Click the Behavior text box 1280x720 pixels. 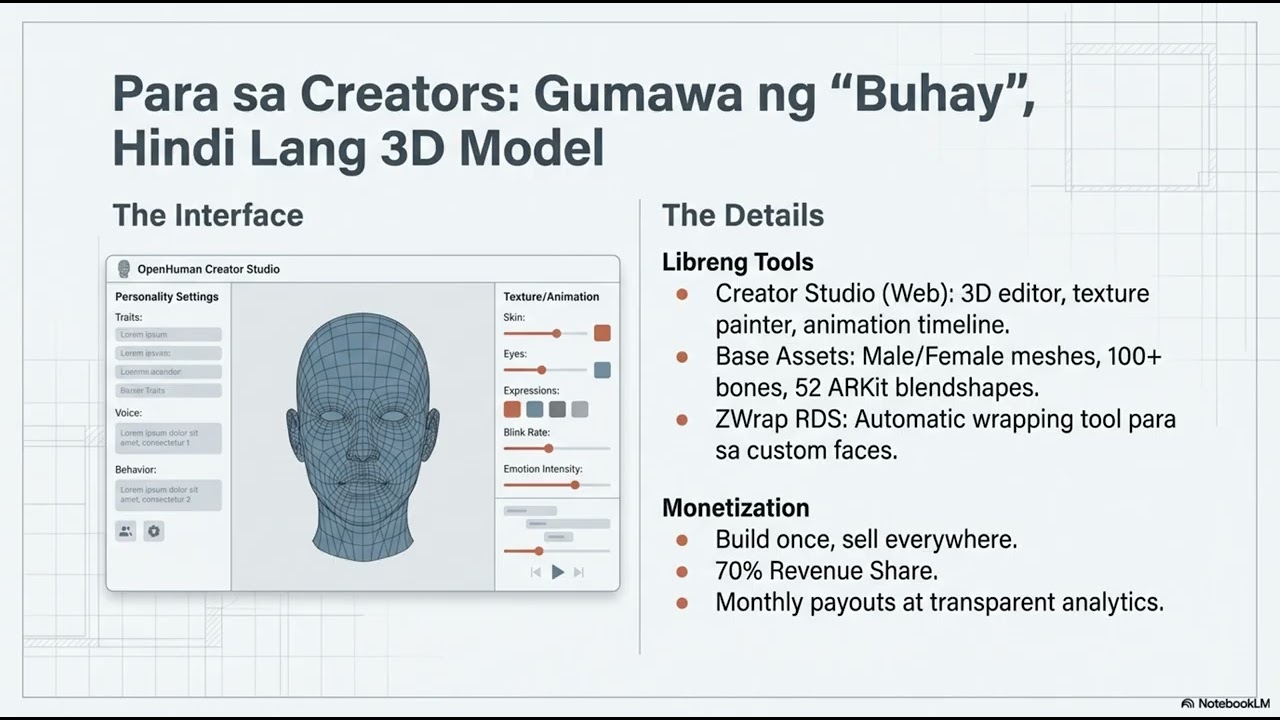point(168,495)
